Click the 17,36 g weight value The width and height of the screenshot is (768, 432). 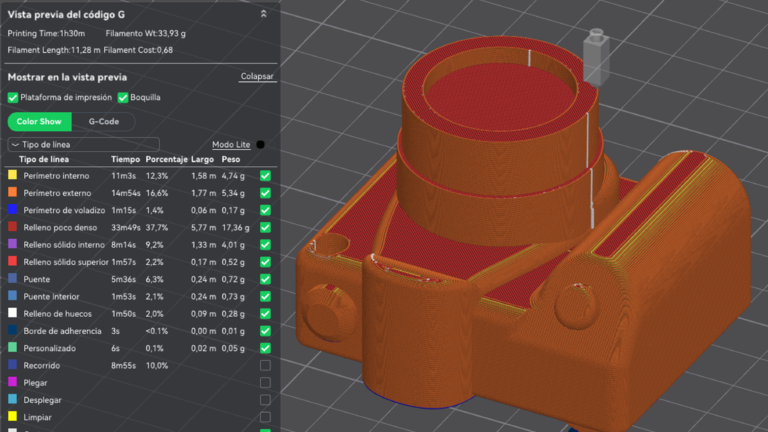235,227
